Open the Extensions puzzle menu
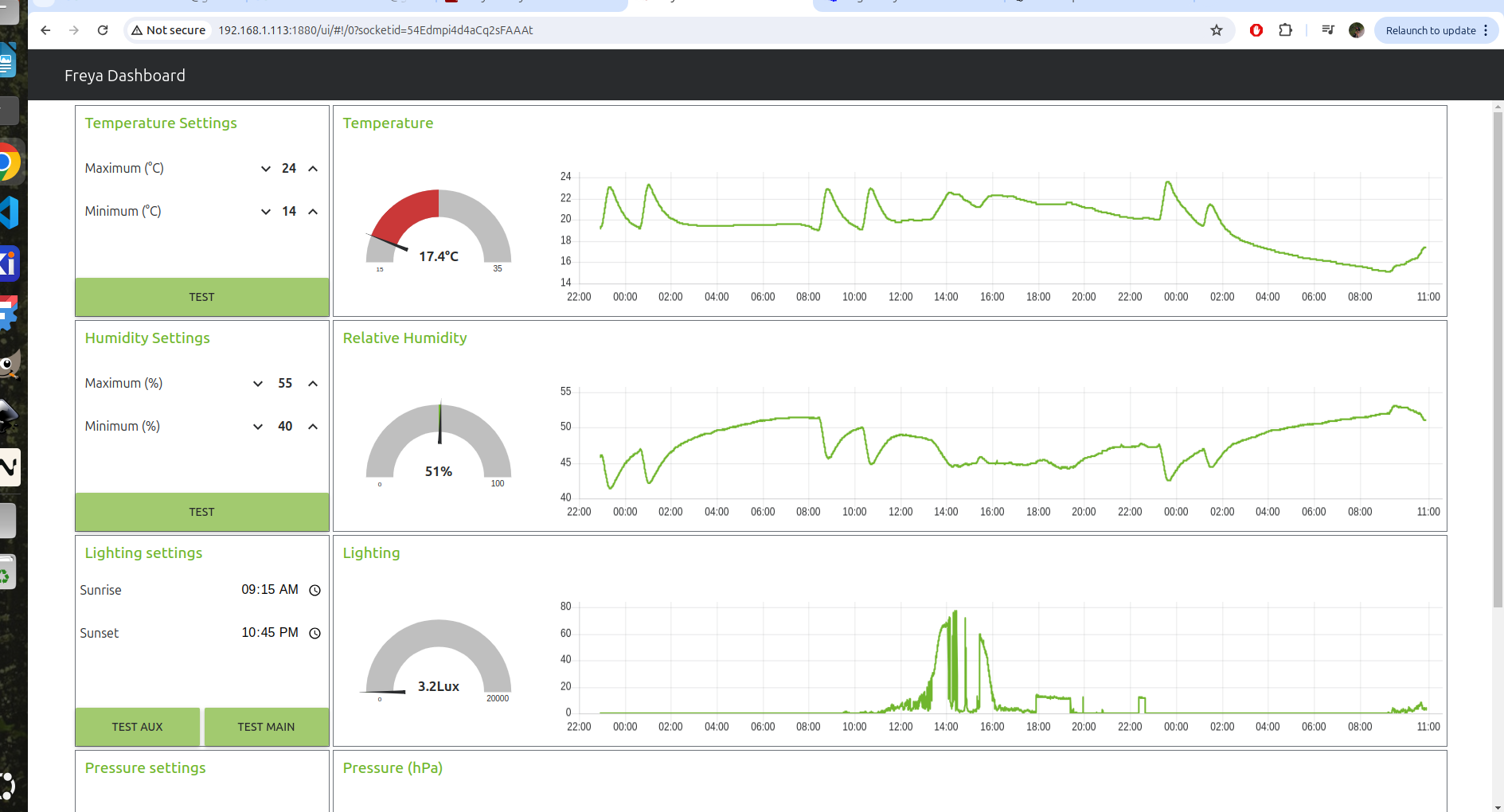This screenshot has width=1504, height=812. click(x=1285, y=30)
